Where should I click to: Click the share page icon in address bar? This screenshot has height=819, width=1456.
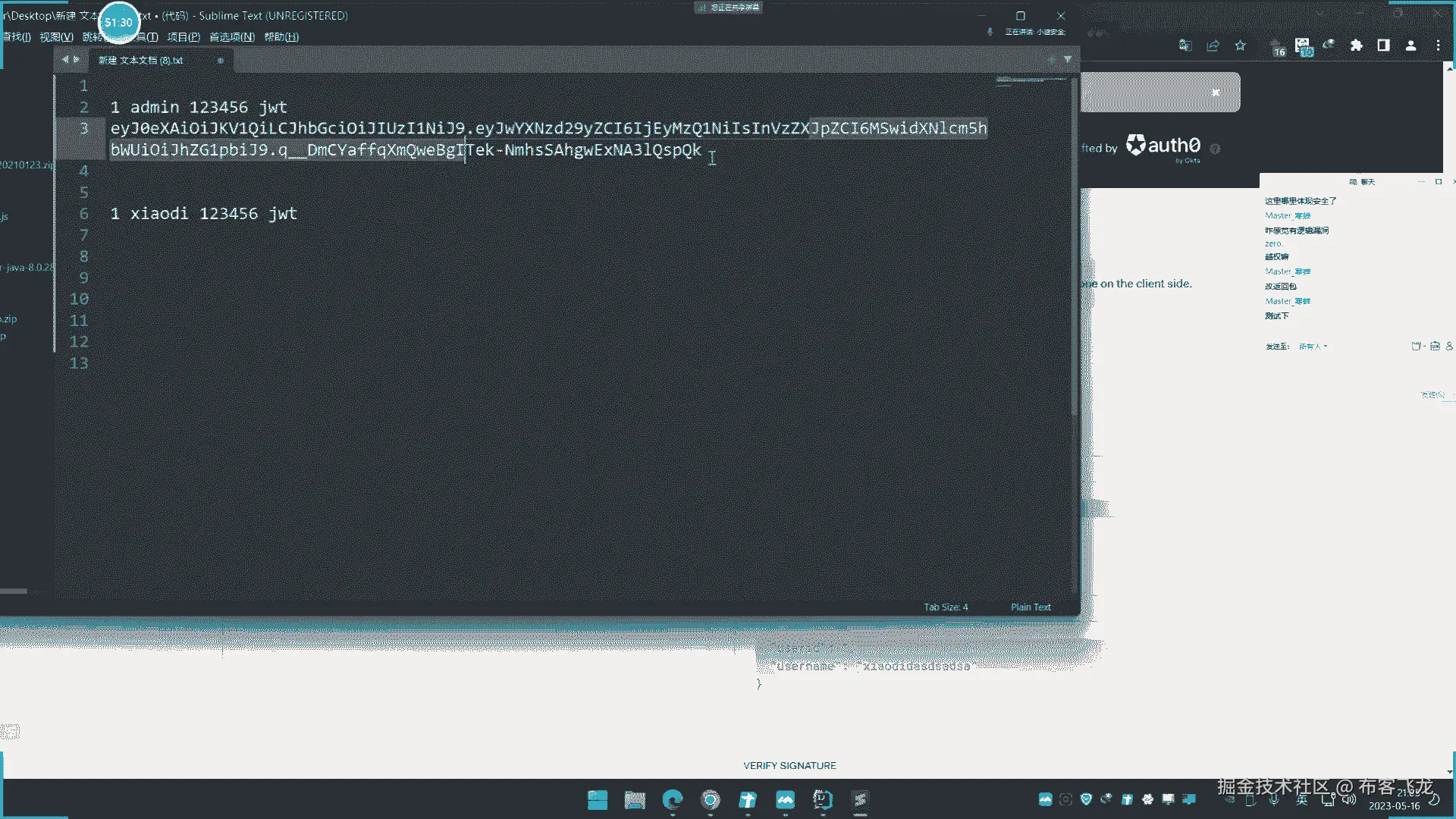[x=1213, y=45]
